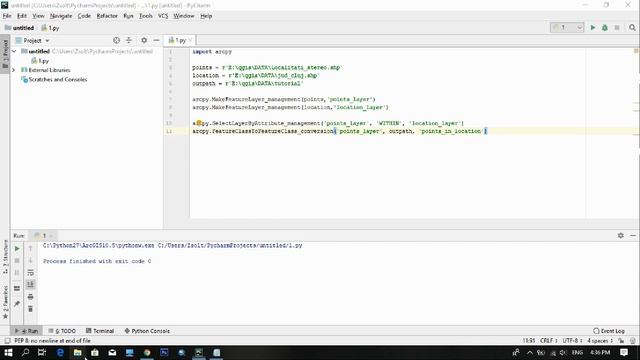
Task: Select 1.py in the project tree
Action: click(40, 61)
